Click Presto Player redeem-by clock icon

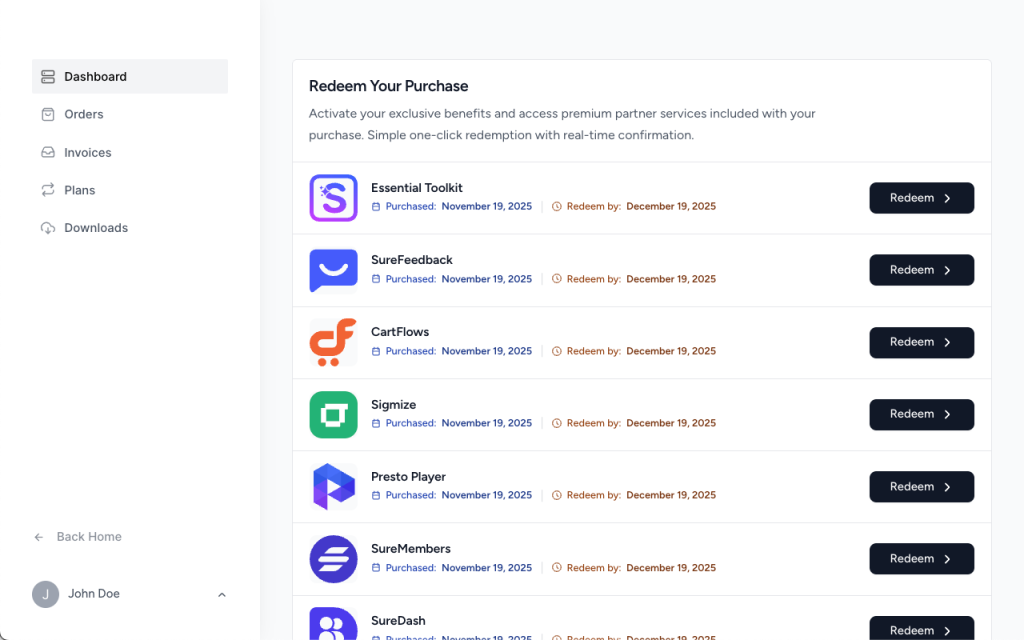[556, 495]
